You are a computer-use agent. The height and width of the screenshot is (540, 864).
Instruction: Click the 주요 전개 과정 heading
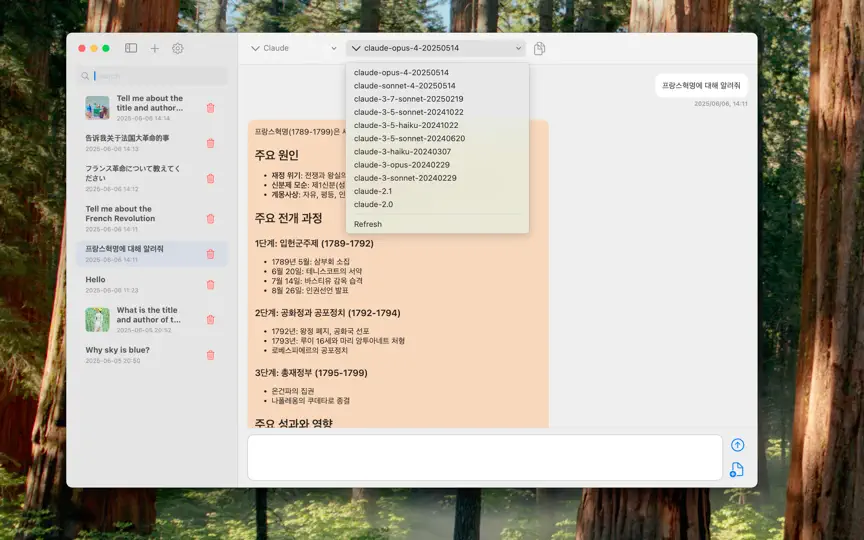288,218
